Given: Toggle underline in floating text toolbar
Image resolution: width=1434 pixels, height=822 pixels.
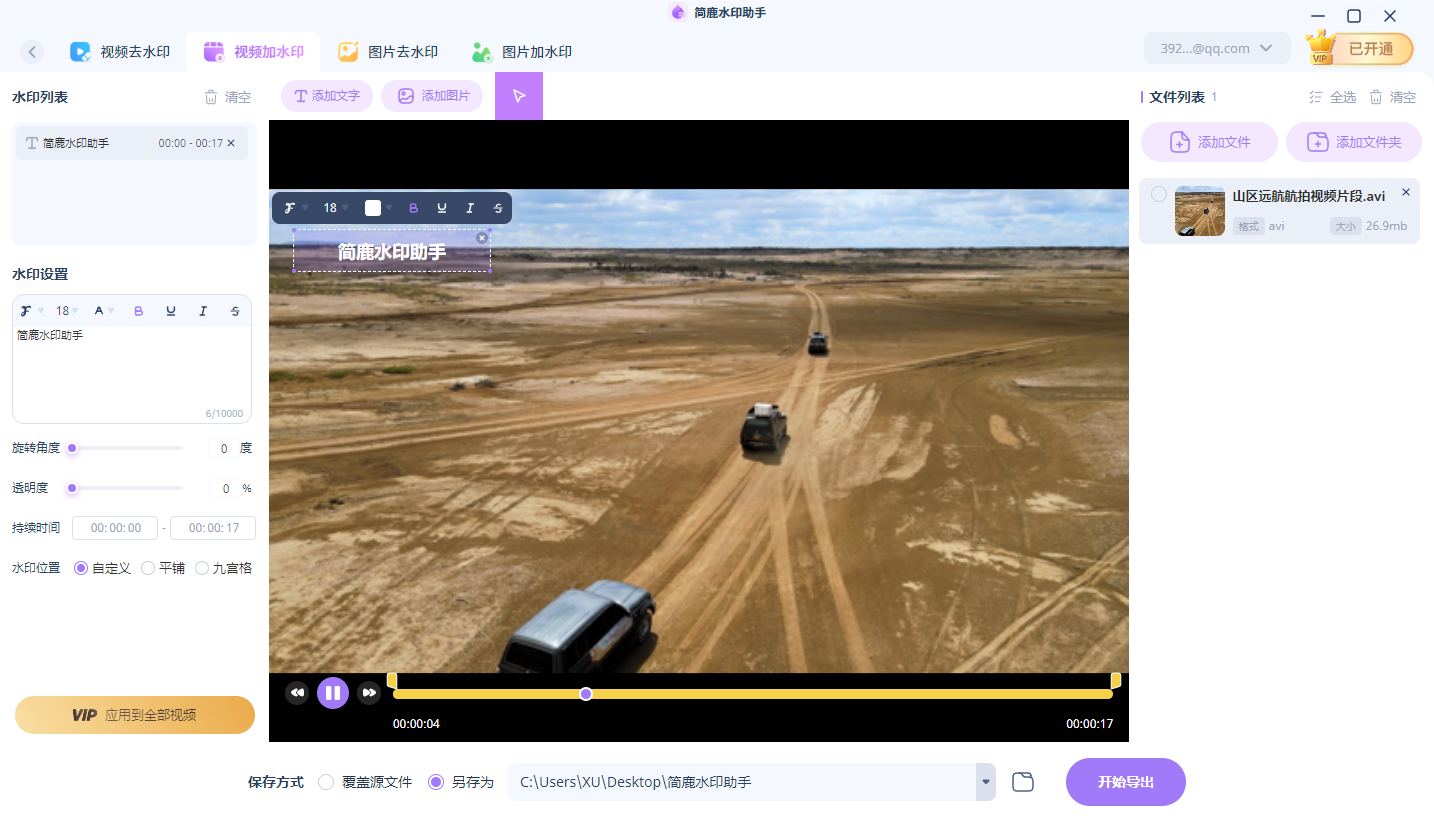Looking at the screenshot, I should (442, 208).
